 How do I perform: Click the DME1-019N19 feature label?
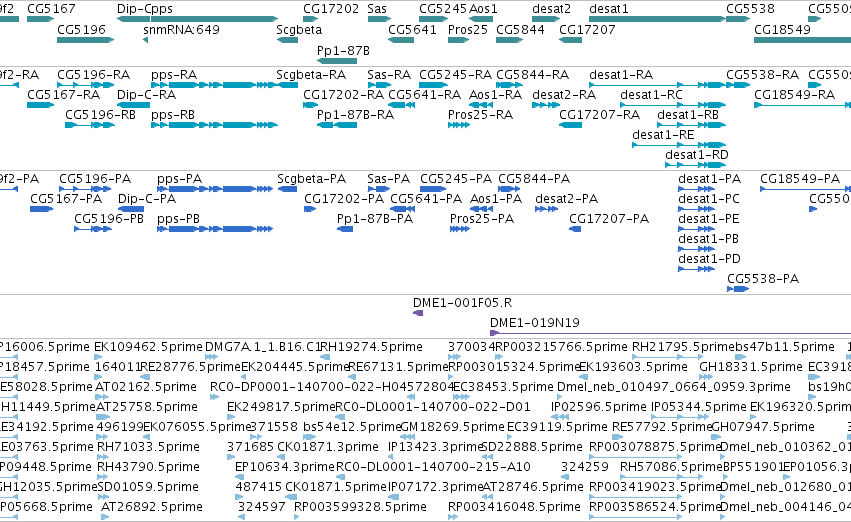tap(535, 323)
